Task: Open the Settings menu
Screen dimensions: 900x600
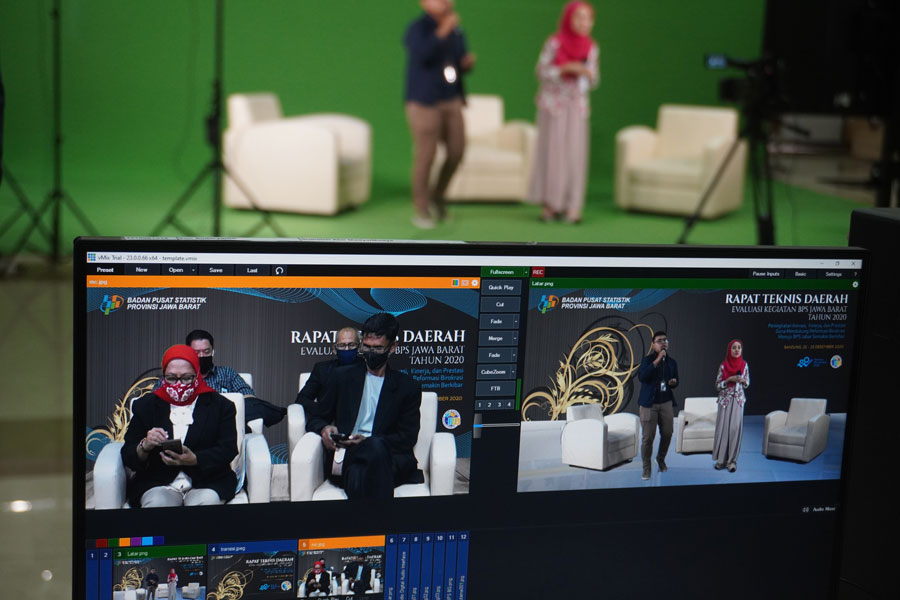Action: point(831,275)
